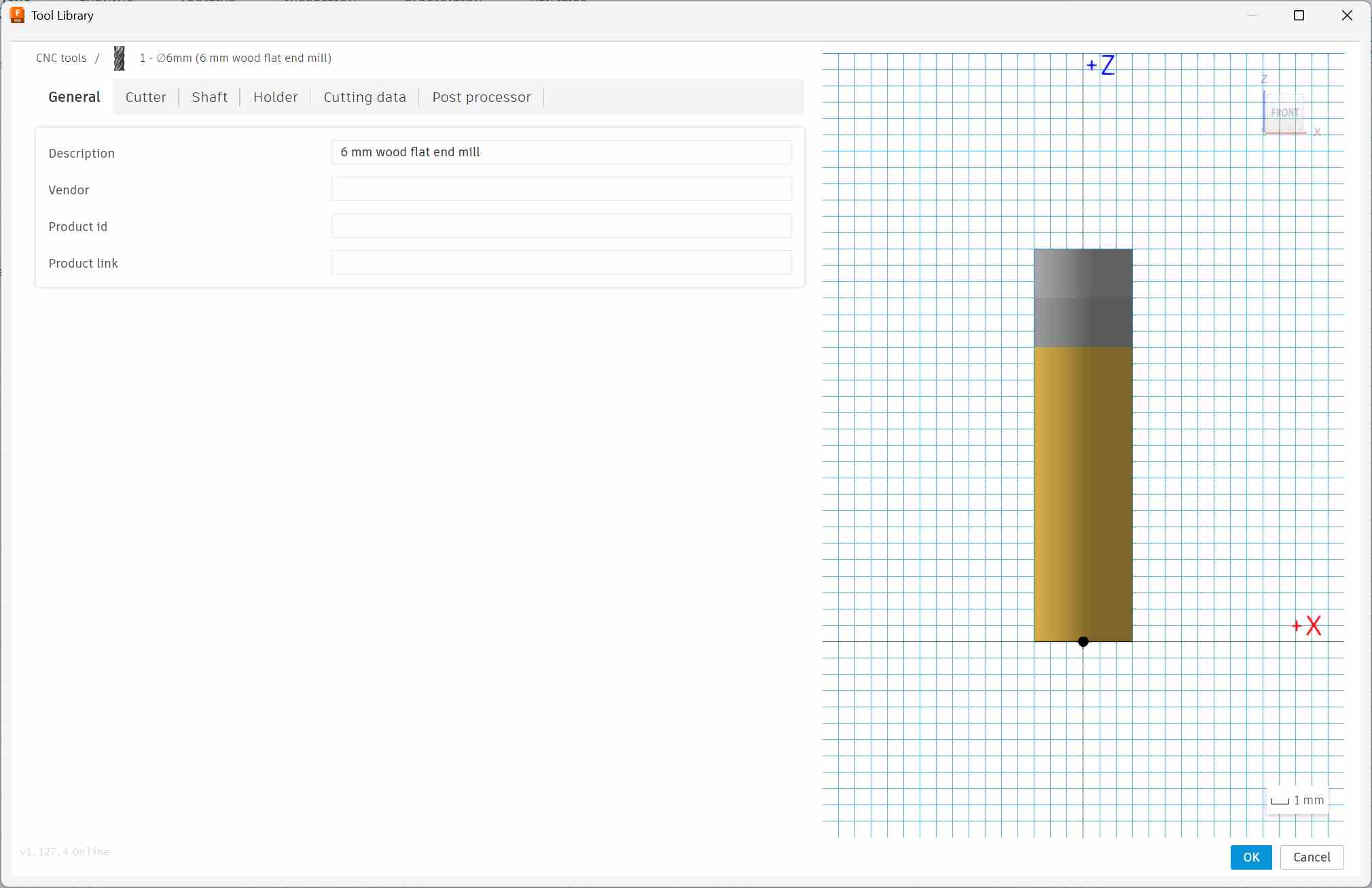
Task: Click the FRONT view cube face
Action: tap(1284, 113)
